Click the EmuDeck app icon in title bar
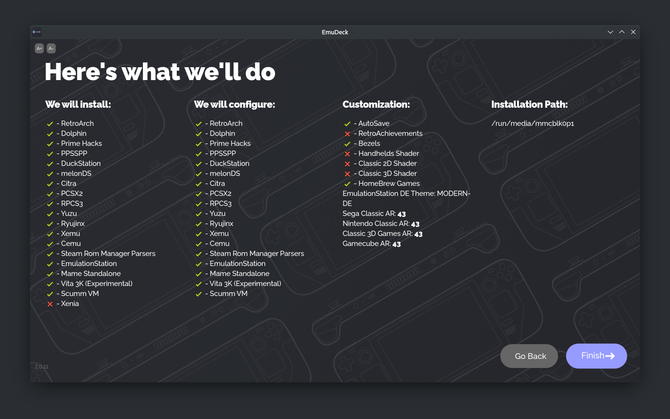Viewport: 670px width, 419px height. [x=37, y=32]
